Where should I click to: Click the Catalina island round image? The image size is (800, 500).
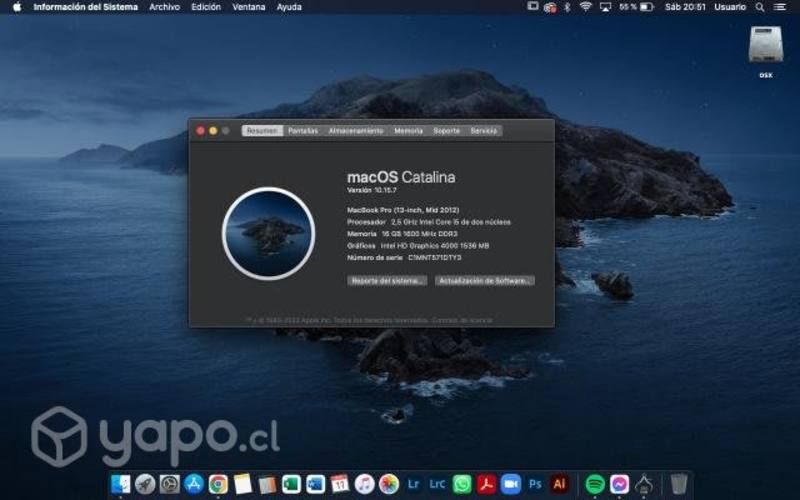[x=268, y=233]
